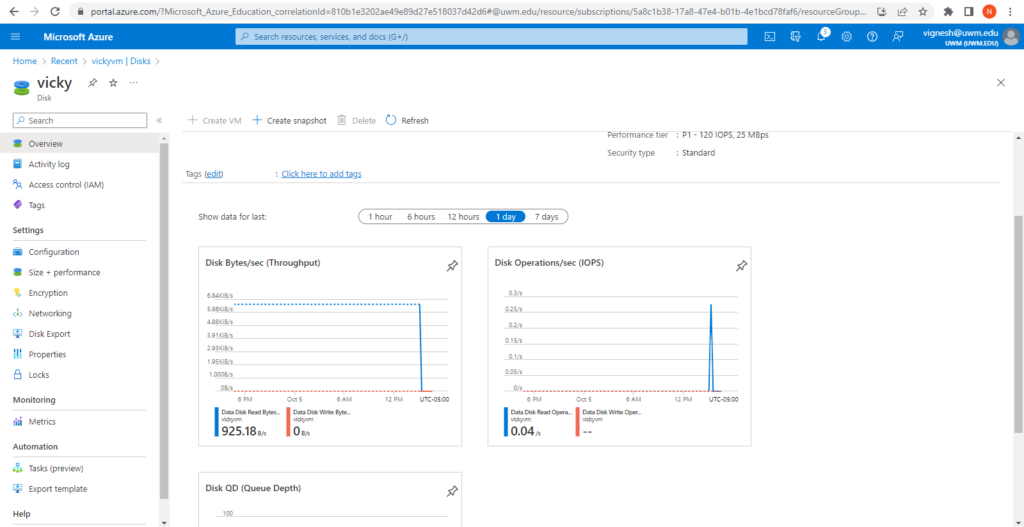Show data for last 6 hours
1024x527 pixels.
pyautogui.click(x=421, y=217)
